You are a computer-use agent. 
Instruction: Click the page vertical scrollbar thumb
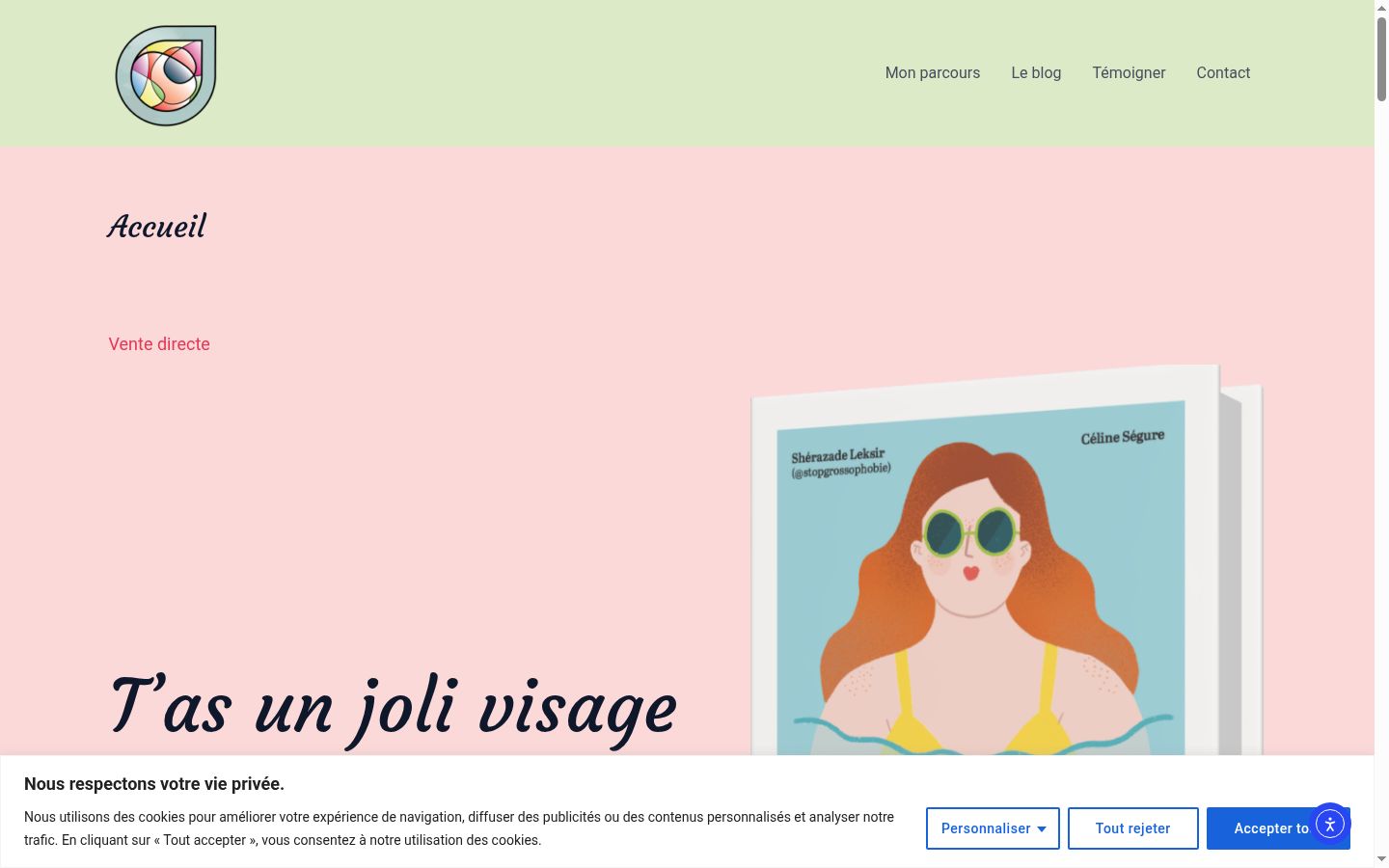pos(1381,58)
